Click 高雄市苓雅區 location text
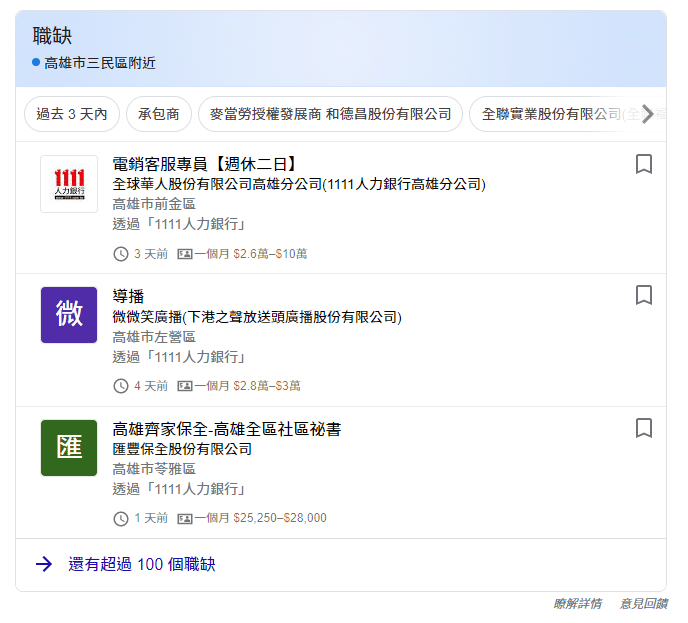Screen dimensions: 688x623 pos(154,469)
